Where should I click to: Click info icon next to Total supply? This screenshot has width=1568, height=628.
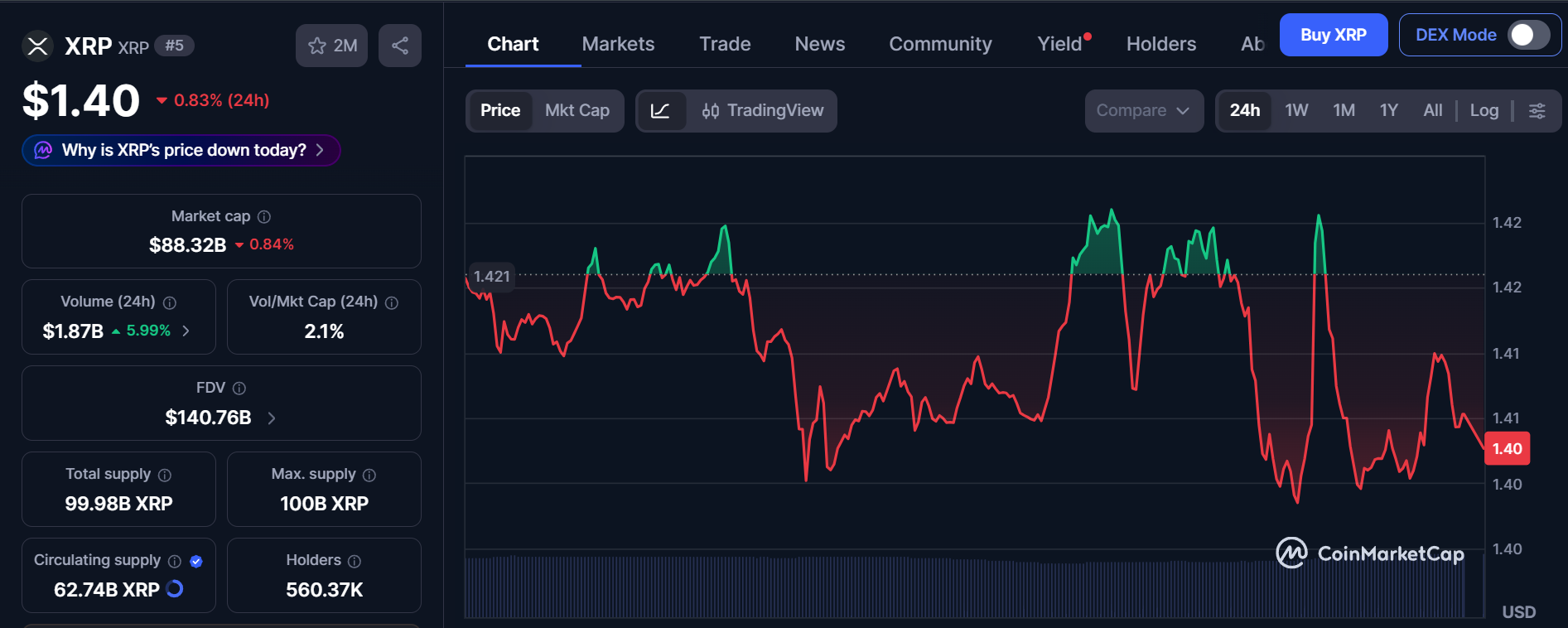point(165,475)
